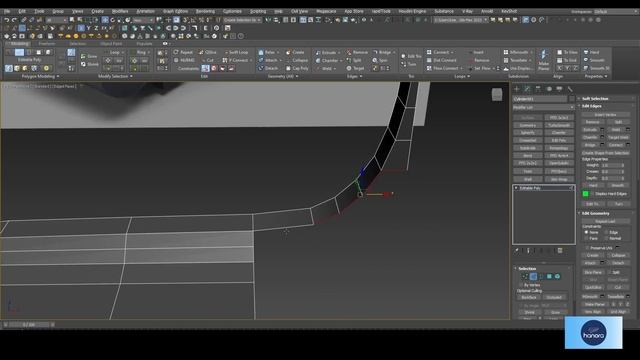Screen dimensions: 640x360
Task: Select the Face constraint radio button
Action: click(x=587, y=238)
